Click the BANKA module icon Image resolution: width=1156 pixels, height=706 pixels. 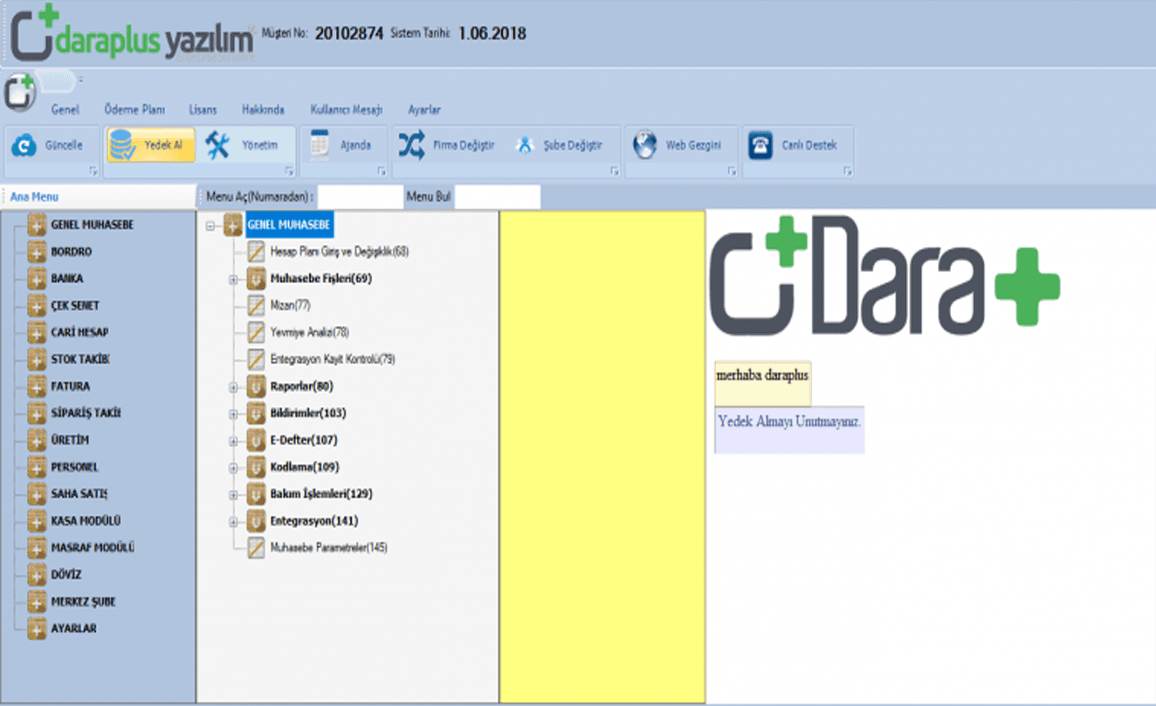coord(37,279)
